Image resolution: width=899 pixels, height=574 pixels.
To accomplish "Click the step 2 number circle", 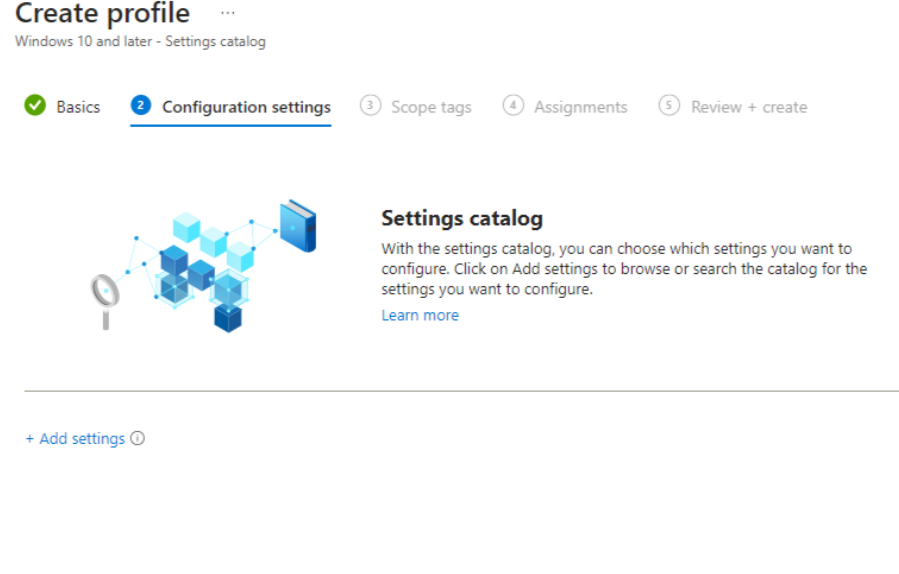I will (141, 105).
